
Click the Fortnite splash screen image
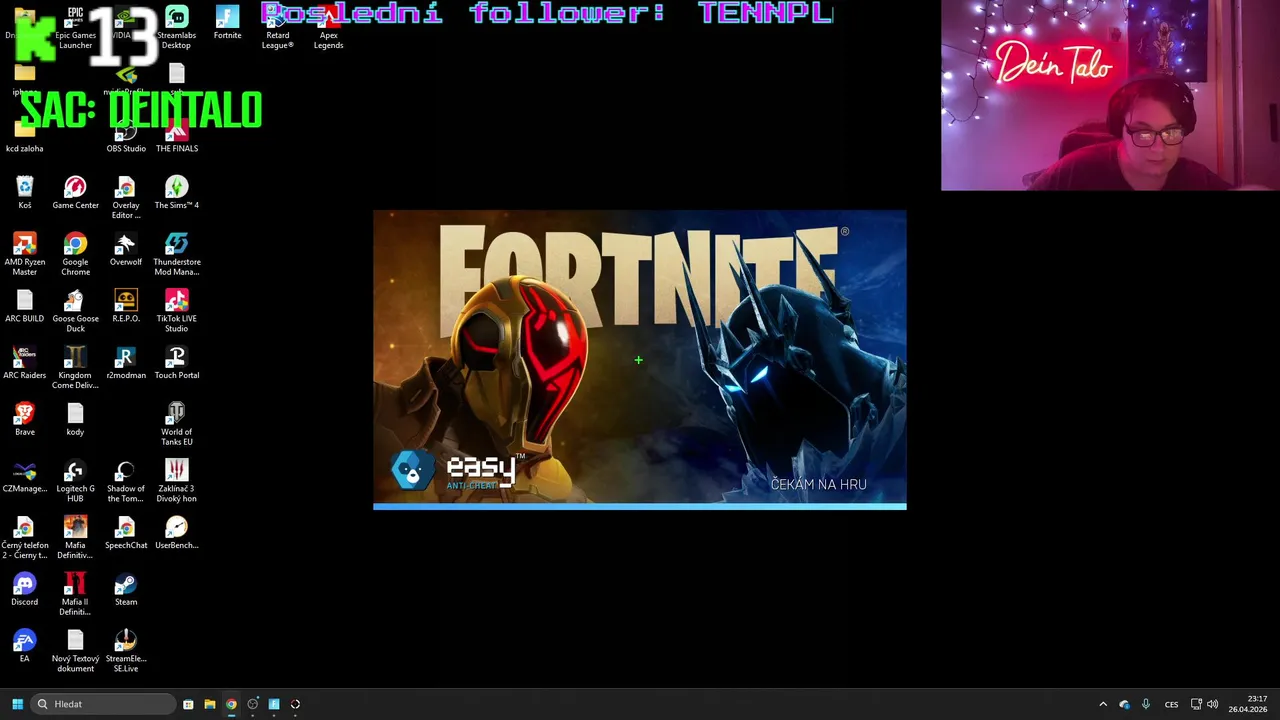[640, 360]
